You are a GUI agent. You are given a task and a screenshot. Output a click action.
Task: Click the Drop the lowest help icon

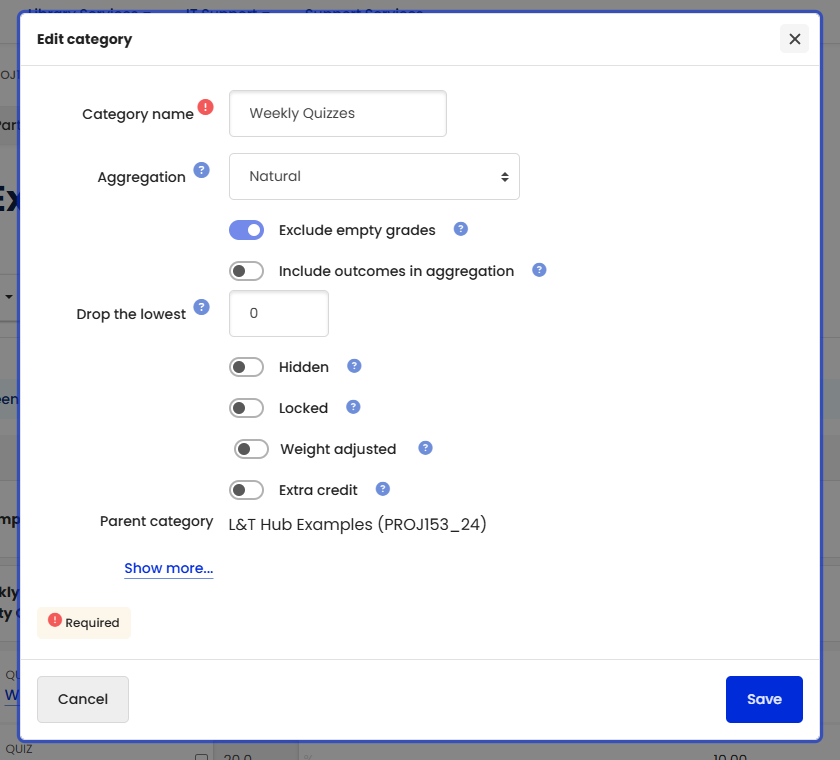[202, 305]
